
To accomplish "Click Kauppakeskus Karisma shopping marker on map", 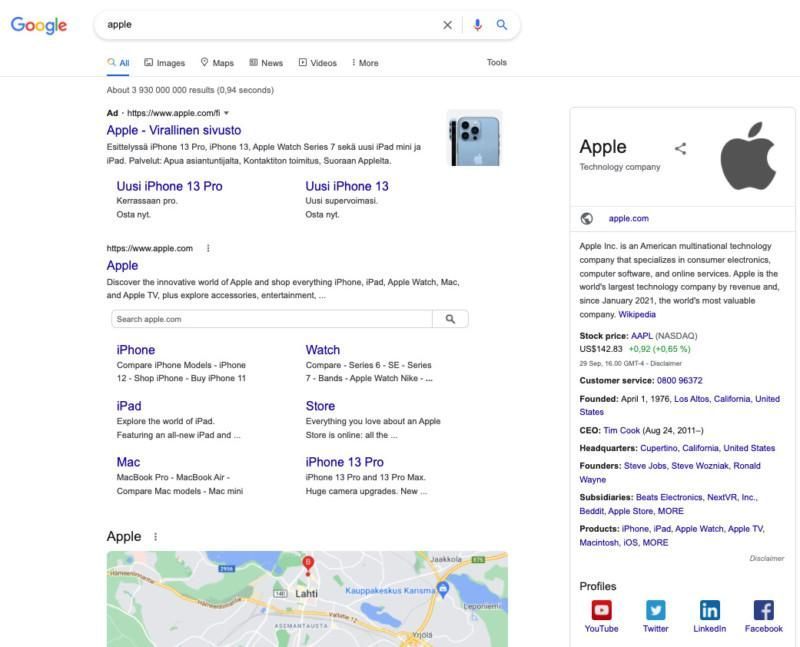I will point(443,588).
